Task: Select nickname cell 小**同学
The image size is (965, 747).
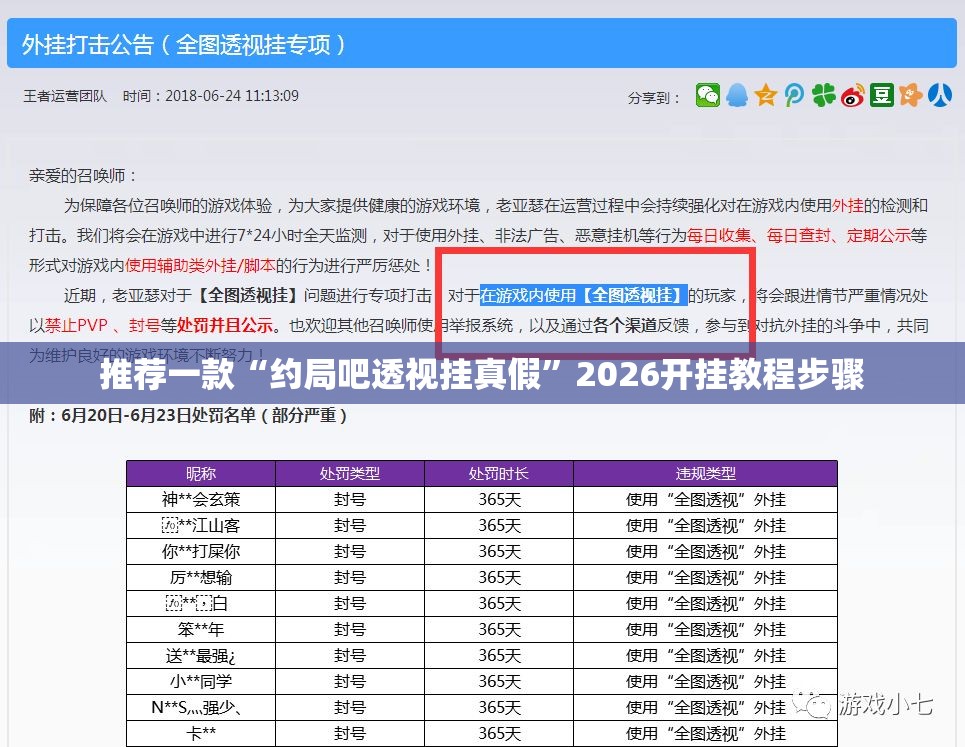Action: (x=201, y=682)
